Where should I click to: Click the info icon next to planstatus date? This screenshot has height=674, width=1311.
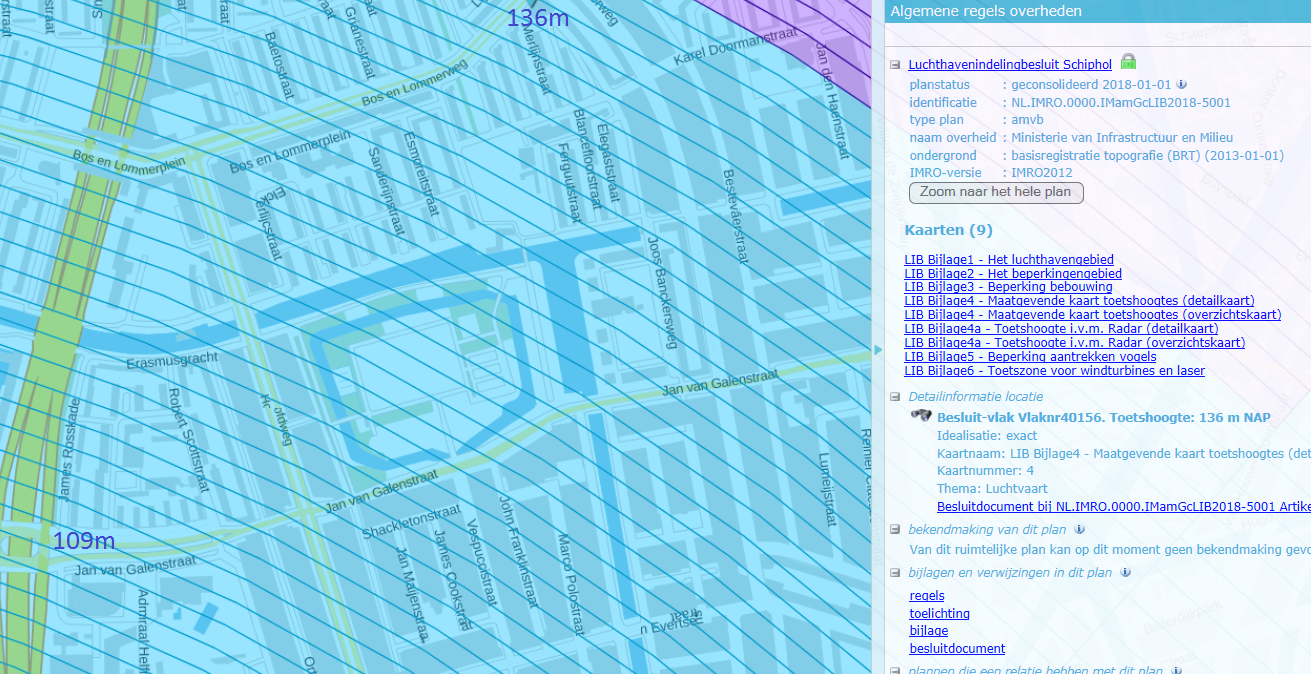tap(1181, 85)
